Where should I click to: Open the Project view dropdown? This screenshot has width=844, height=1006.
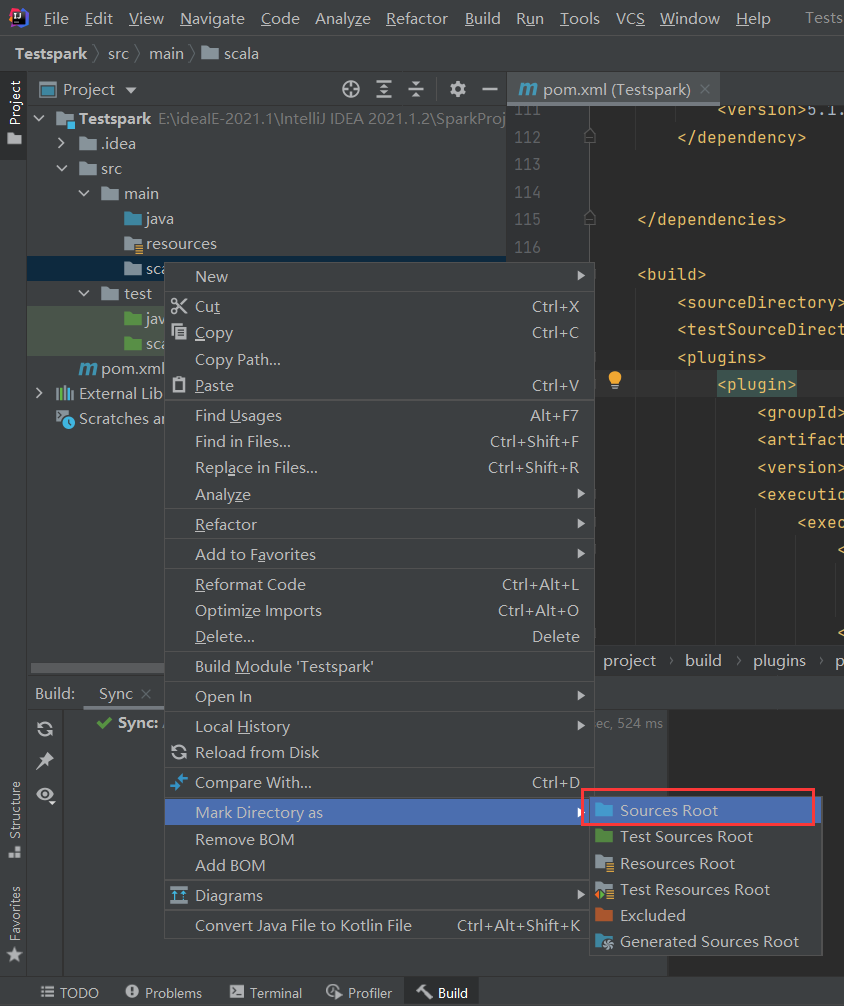(x=131, y=90)
